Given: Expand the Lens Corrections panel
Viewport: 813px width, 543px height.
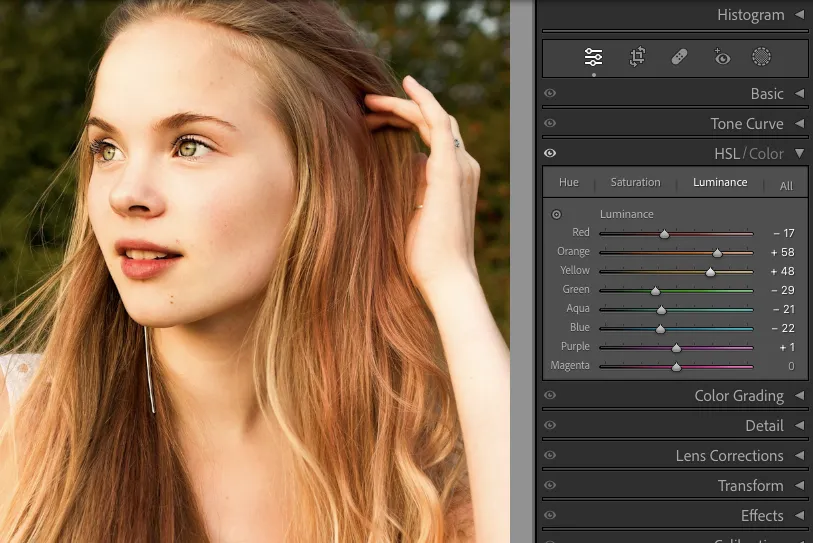Looking at the screenshot, I should point(799,456).
